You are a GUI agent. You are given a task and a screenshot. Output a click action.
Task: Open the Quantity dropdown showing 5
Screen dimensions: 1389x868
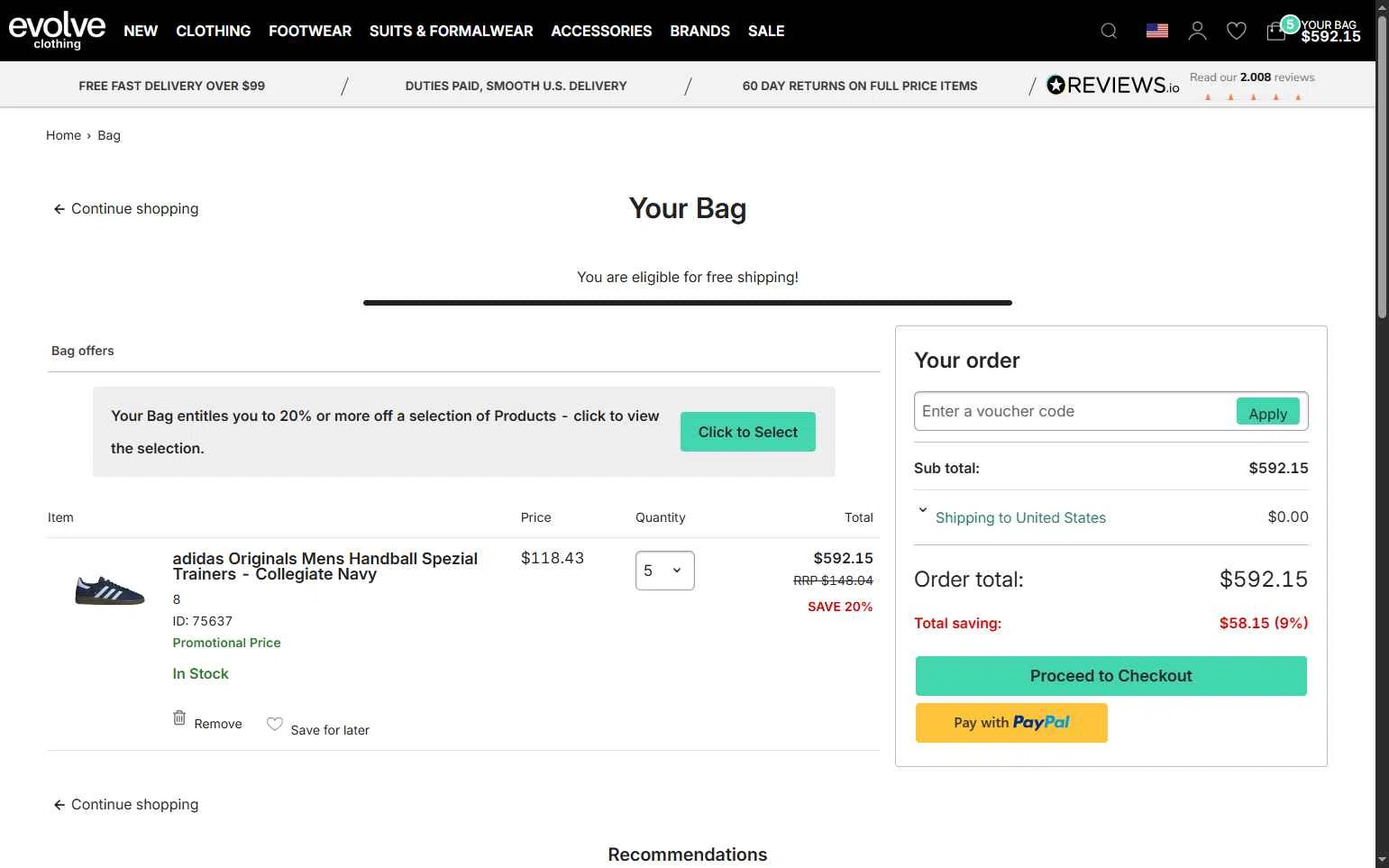(x=664, y=571)
